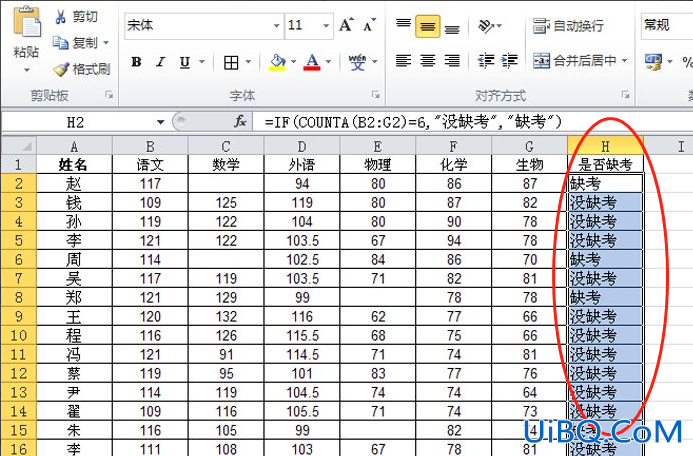The image size is (693, 456).
Task: Open the Alignment (对齐方式) dialog launcher
Action: point(625,95)
